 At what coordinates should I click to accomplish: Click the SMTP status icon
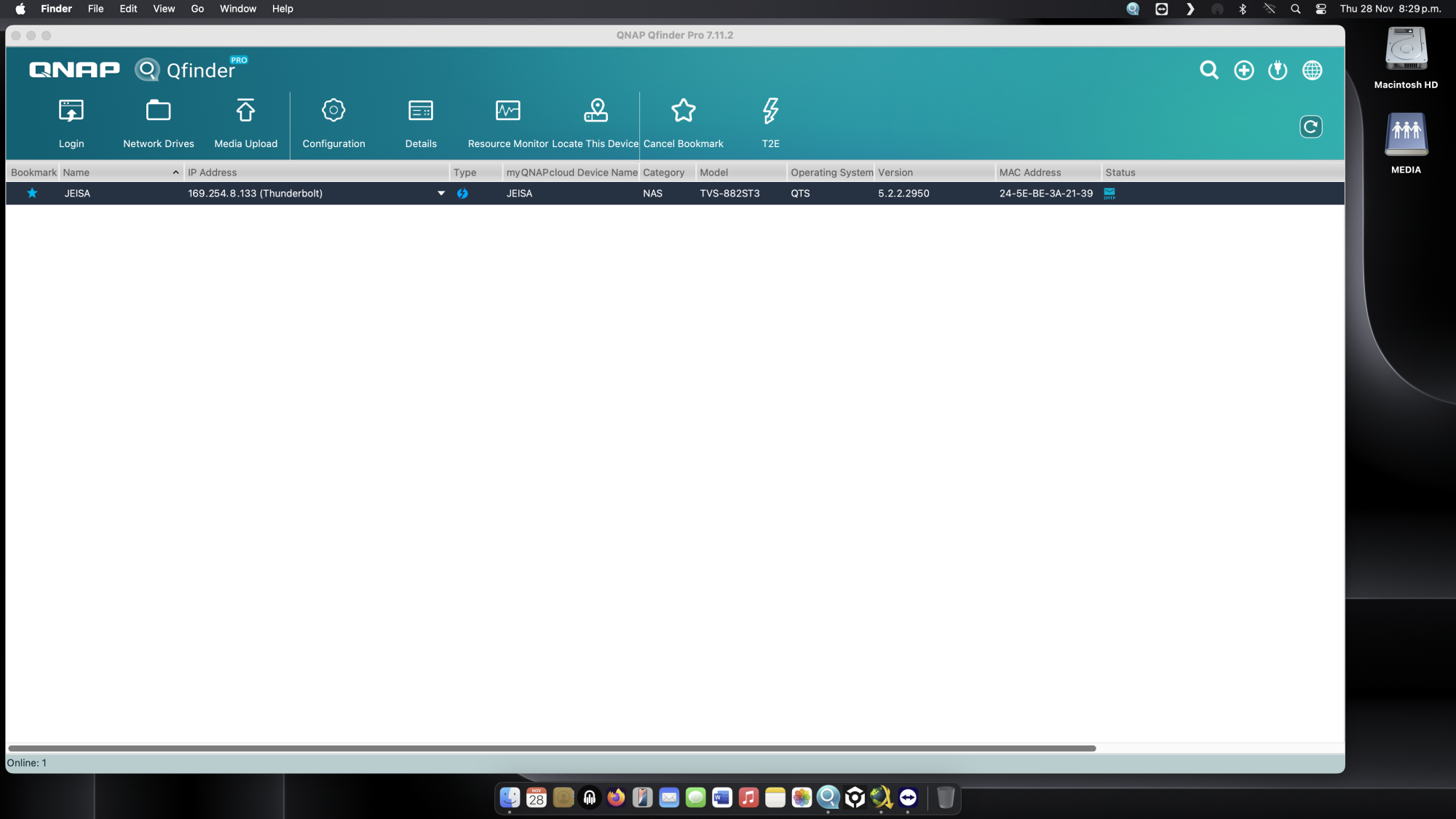click(1109, 194)
